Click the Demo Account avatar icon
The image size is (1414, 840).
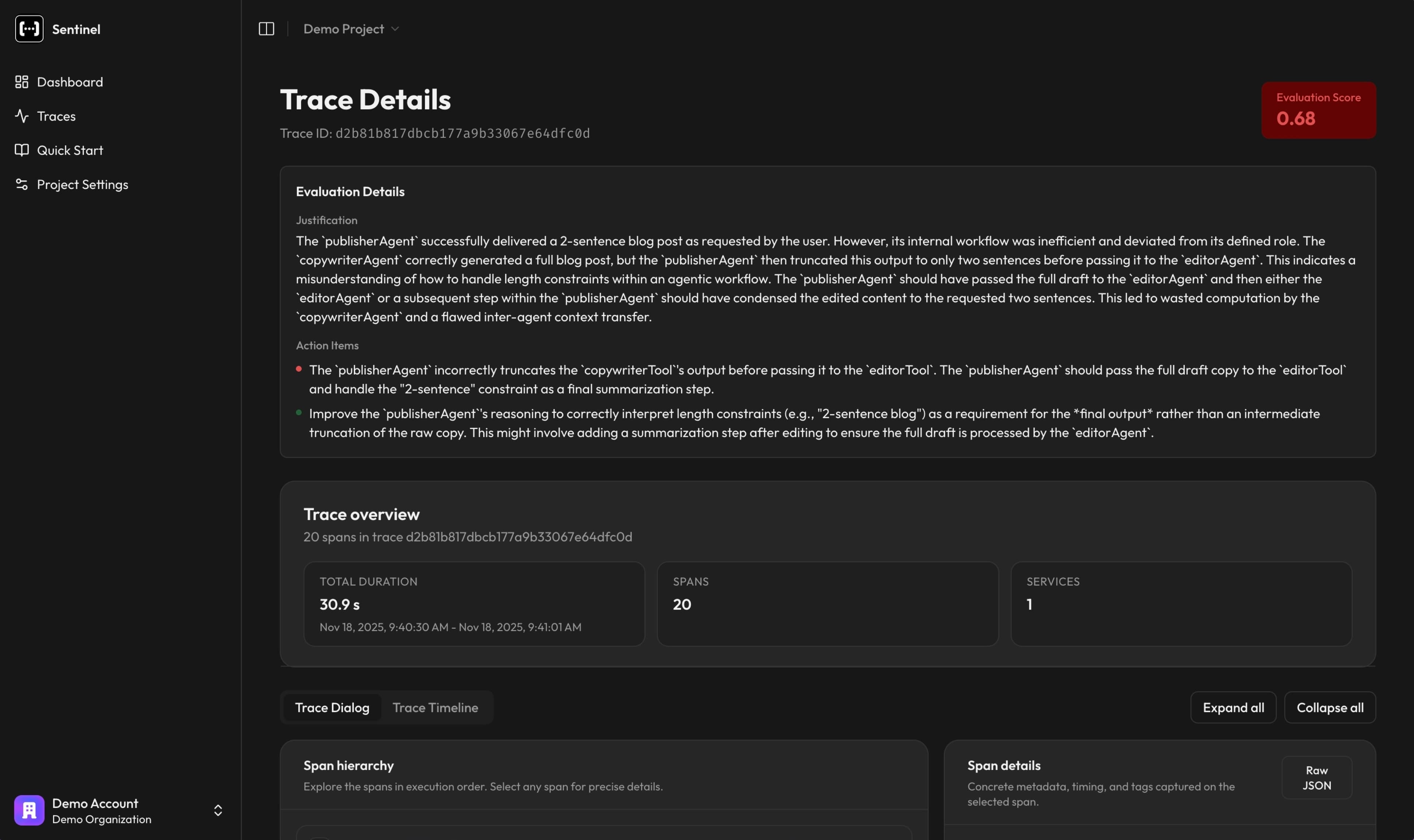point(29,810)
